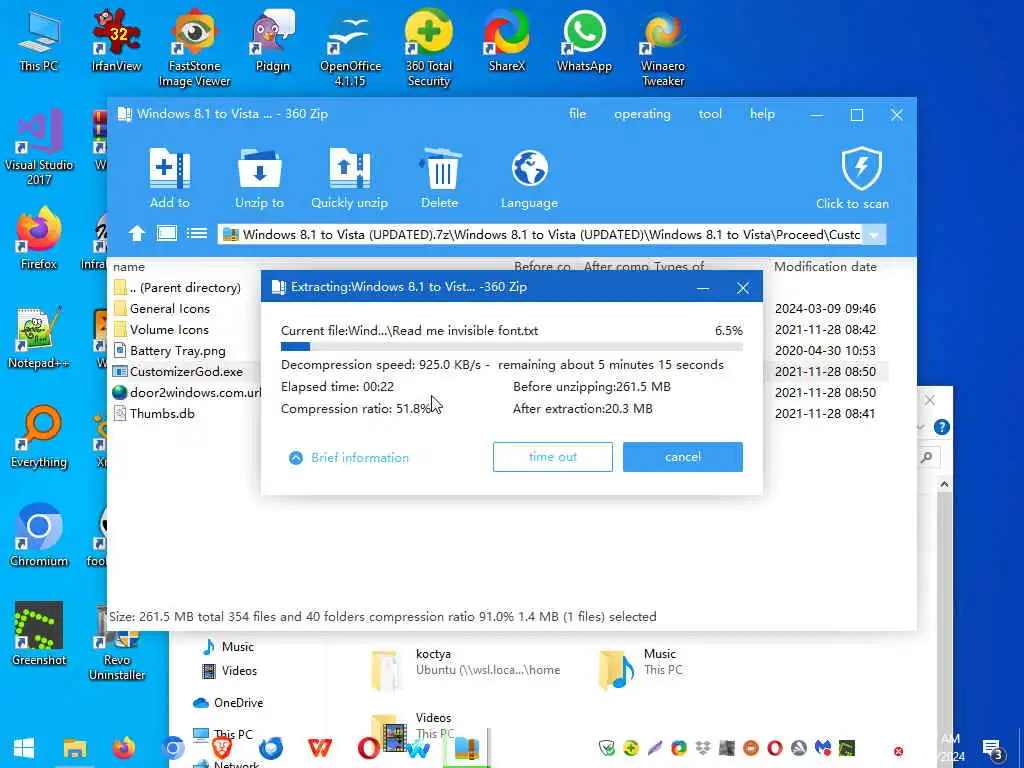Click the Unzip to toolbar icon

click(259, 168)
